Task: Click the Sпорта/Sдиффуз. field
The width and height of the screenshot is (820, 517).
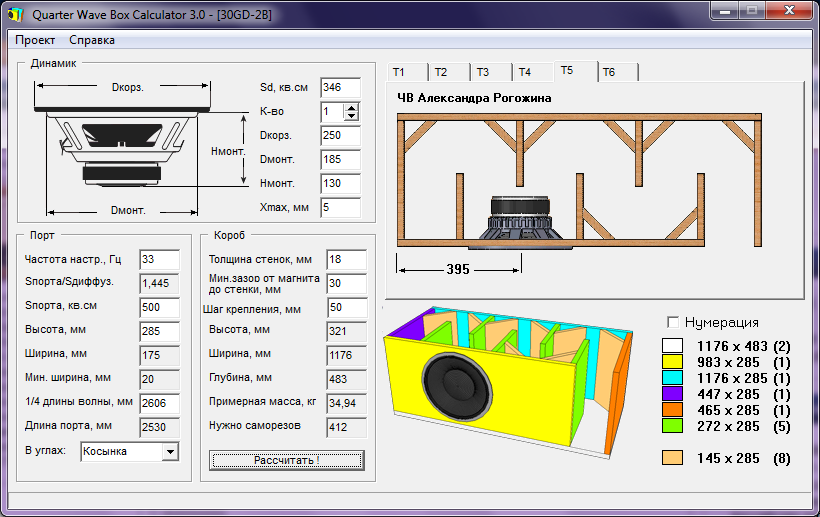Action: pos(160,284)
